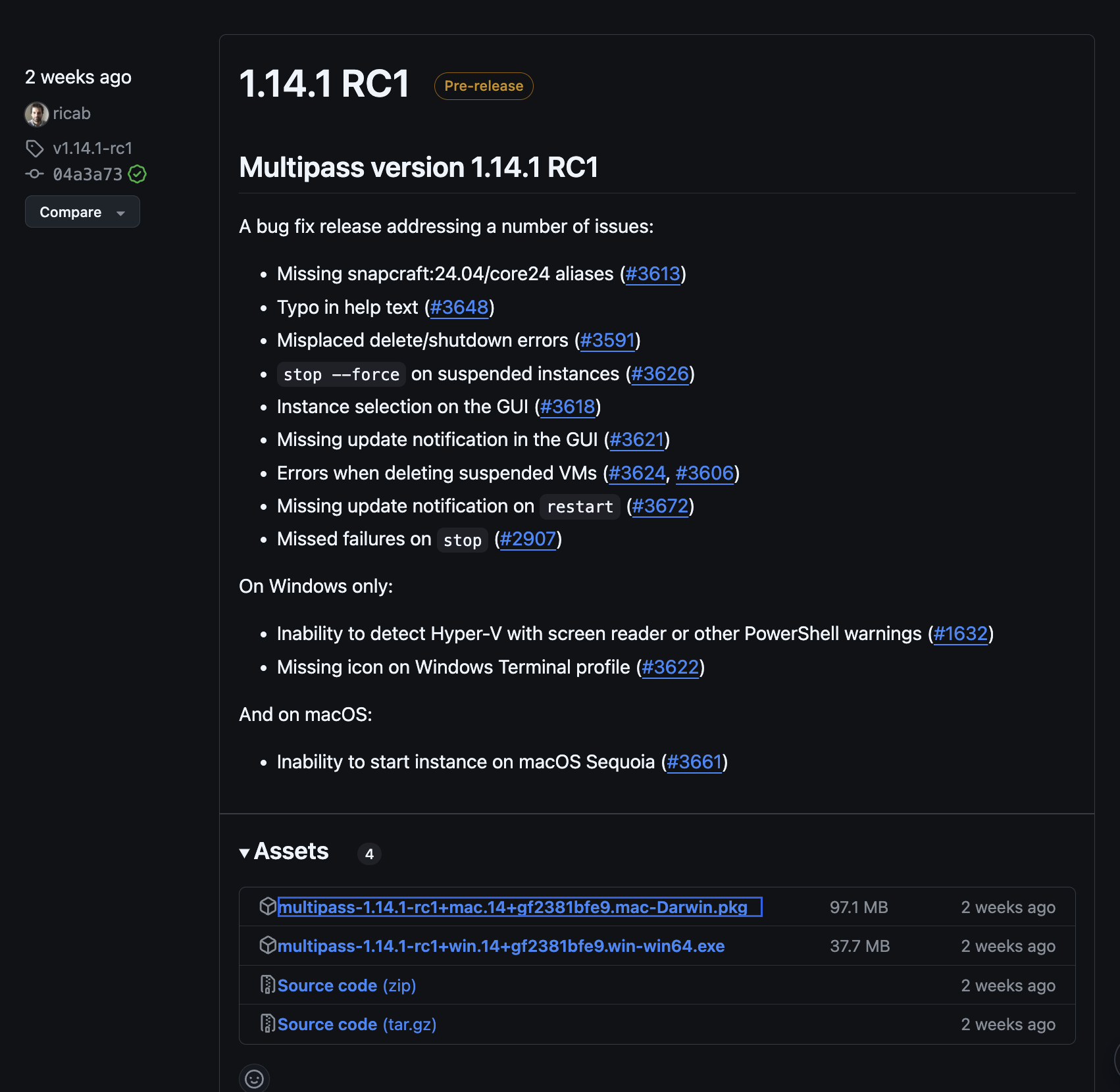Screen dimensions: 1120x1092
Task: Download the mac-Darwin.pkg installer
Action: tap(520, 906)
